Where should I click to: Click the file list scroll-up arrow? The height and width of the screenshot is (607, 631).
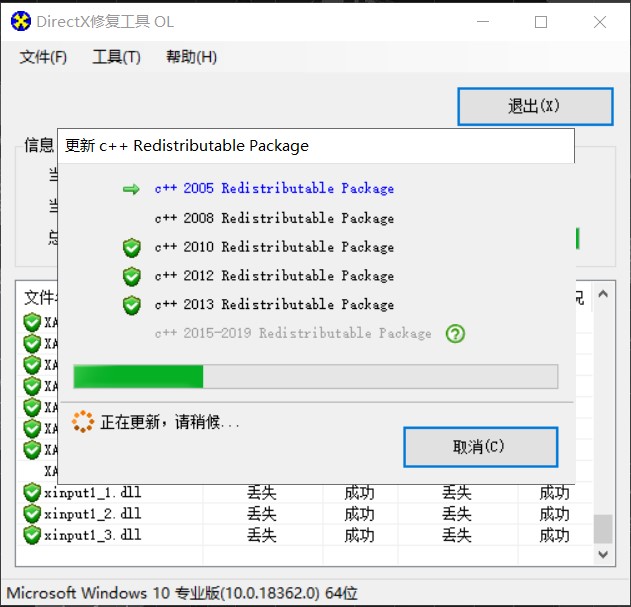point(603,294)
